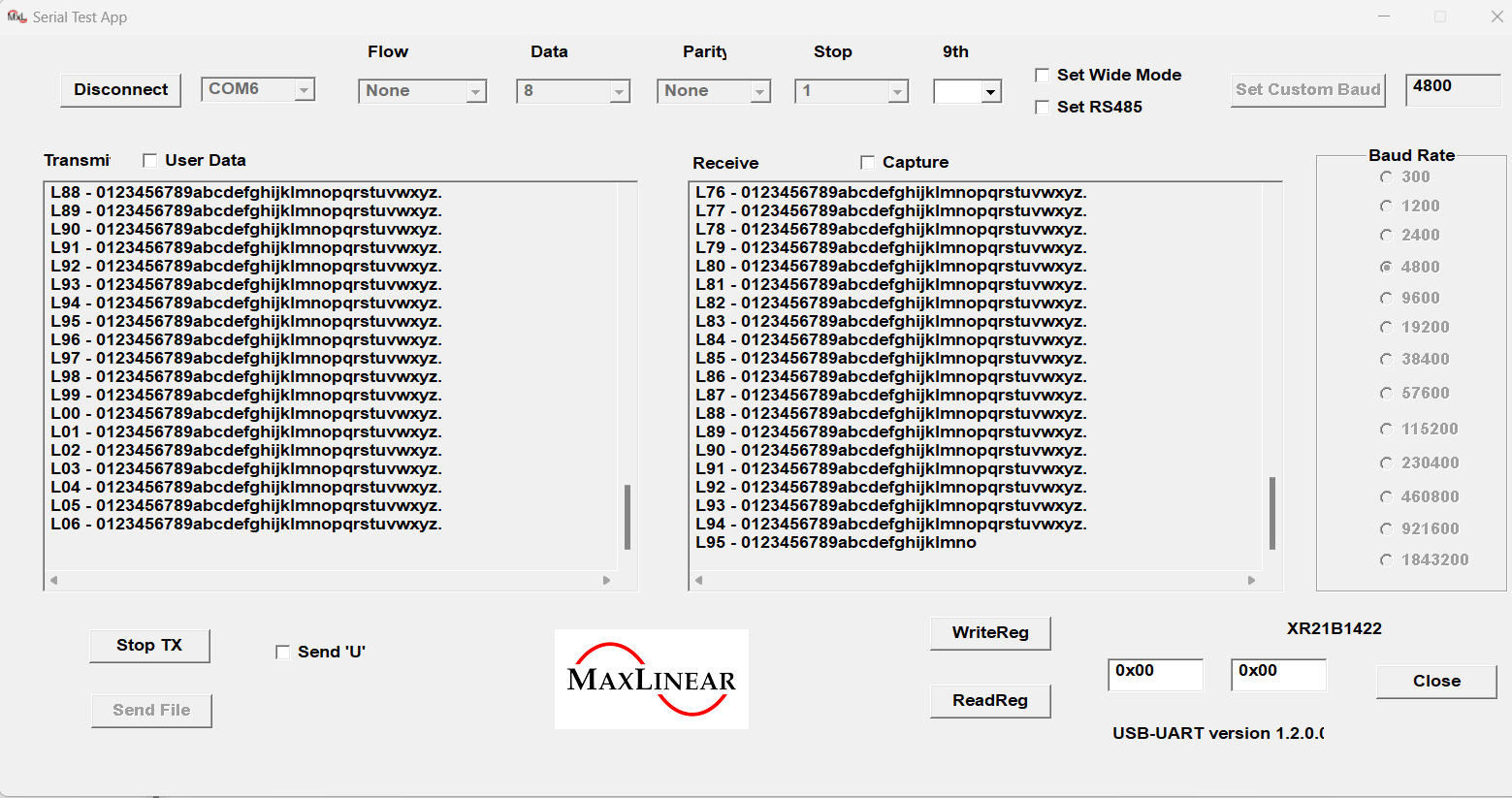Check the Send 'U' option
Viewport: 1512px width, 798px height.
click(282, 652)
